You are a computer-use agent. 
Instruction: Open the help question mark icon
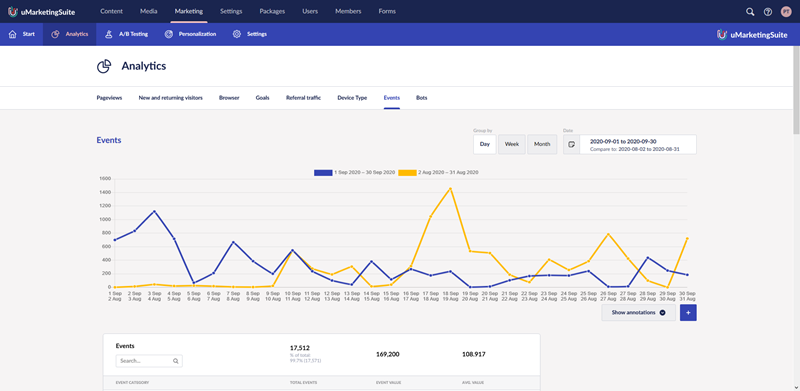(x=767, y=11)
